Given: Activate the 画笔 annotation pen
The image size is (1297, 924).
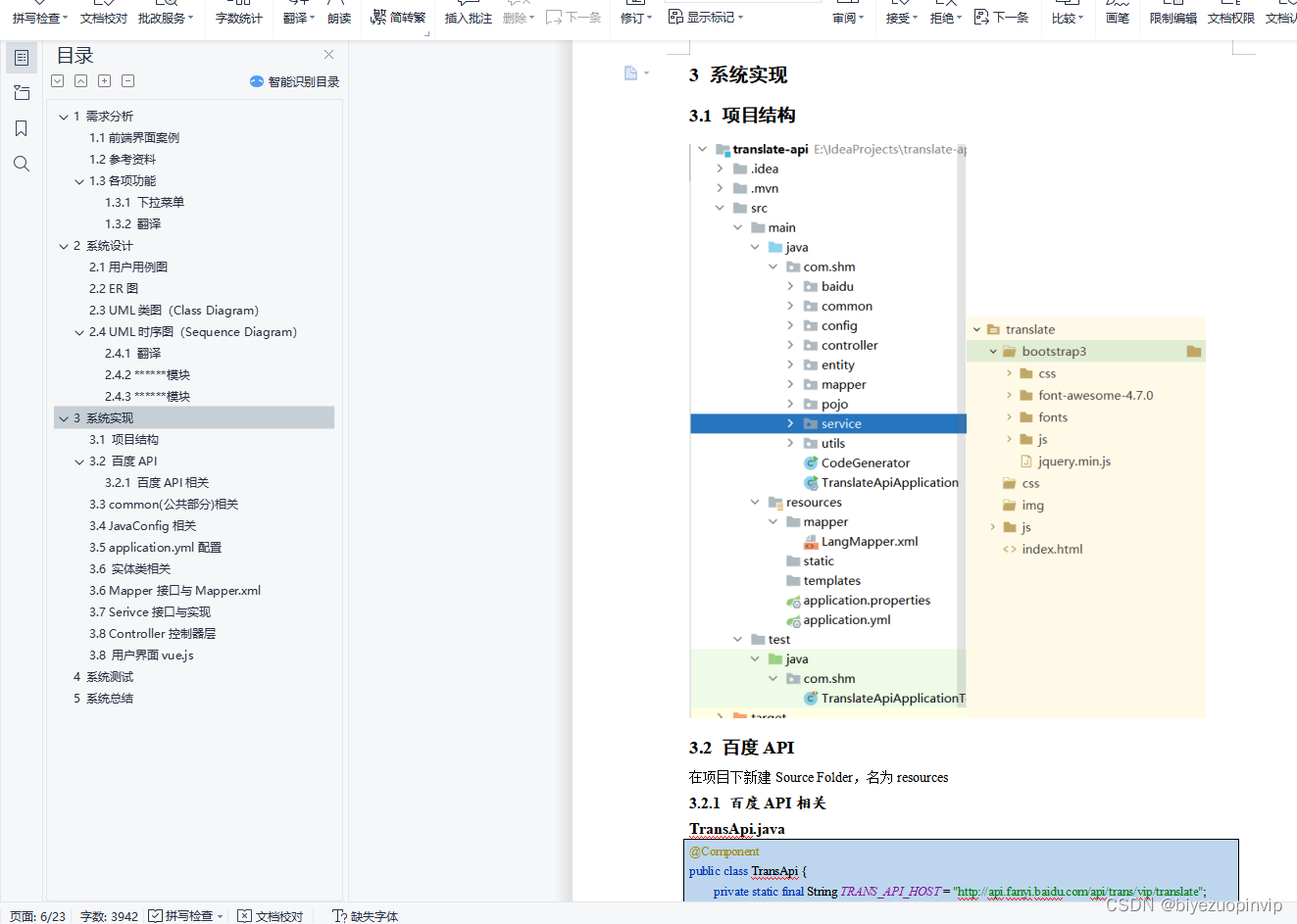Looking at the screenshot, I should click(1117, 12).
